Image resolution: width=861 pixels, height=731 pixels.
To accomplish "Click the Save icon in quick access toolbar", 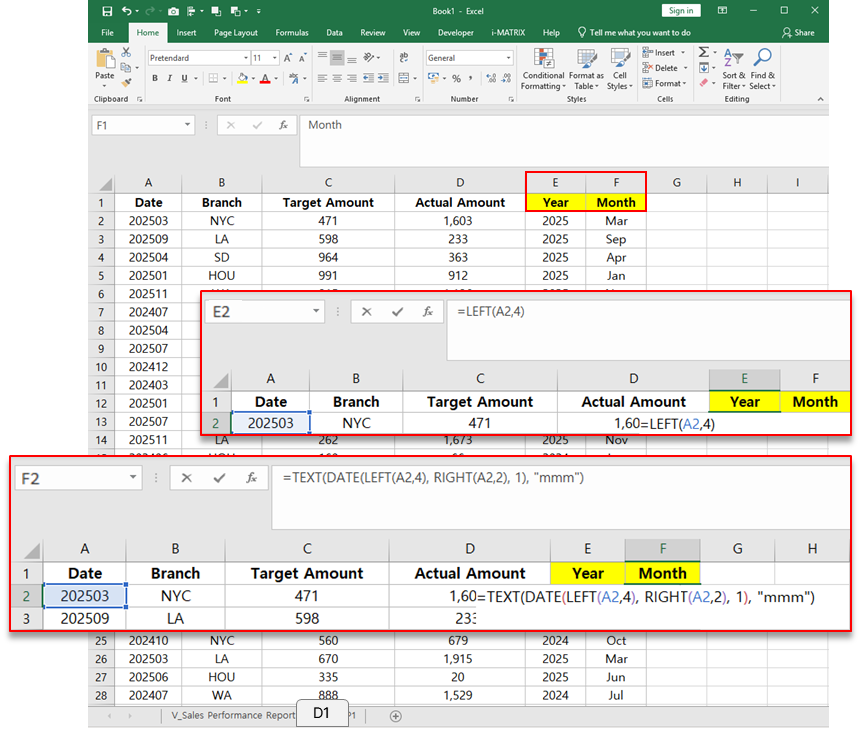I will [107, 11].
